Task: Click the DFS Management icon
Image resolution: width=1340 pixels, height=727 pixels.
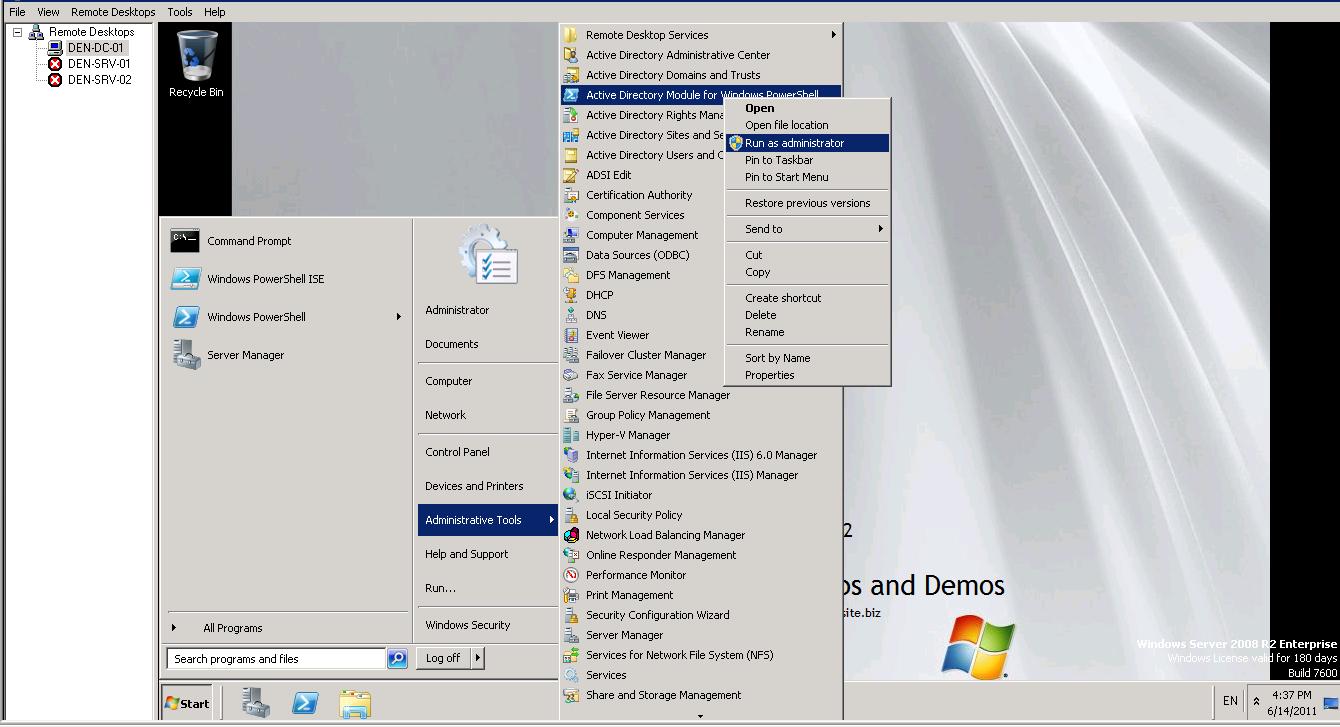Action: 571,275
